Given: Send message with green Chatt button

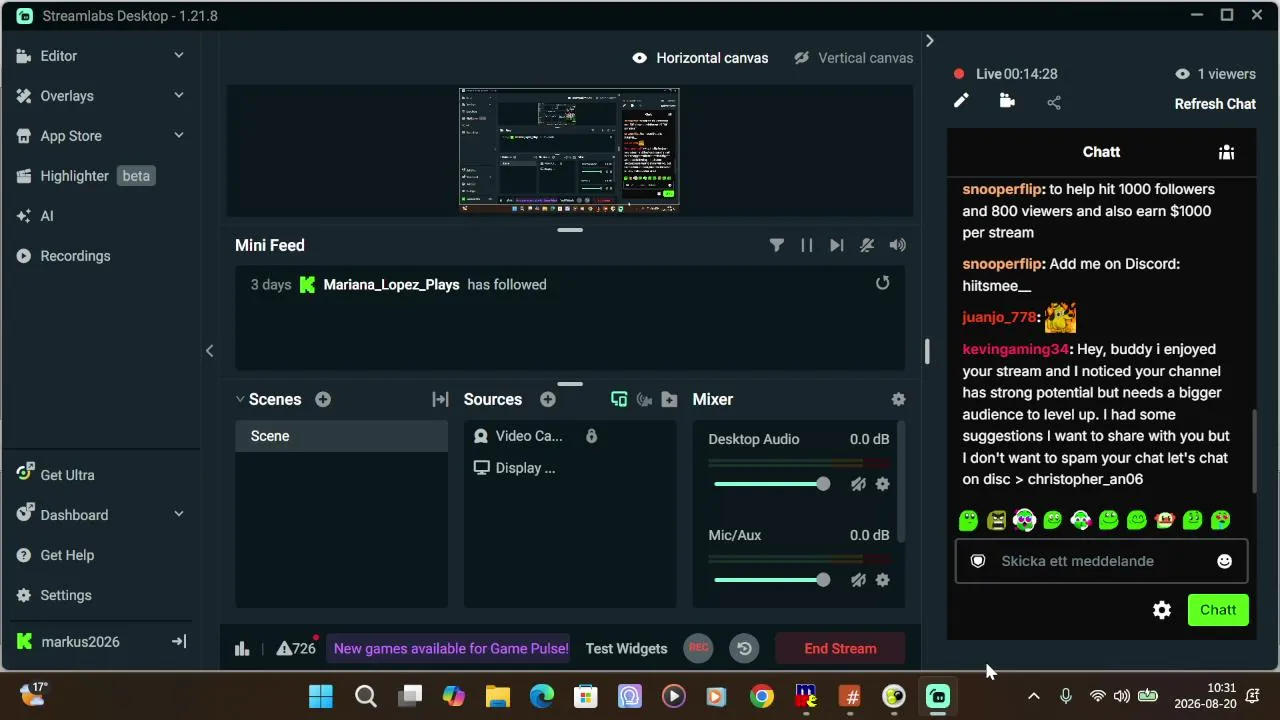Looking at the screenshot, I should (1218, 610).
